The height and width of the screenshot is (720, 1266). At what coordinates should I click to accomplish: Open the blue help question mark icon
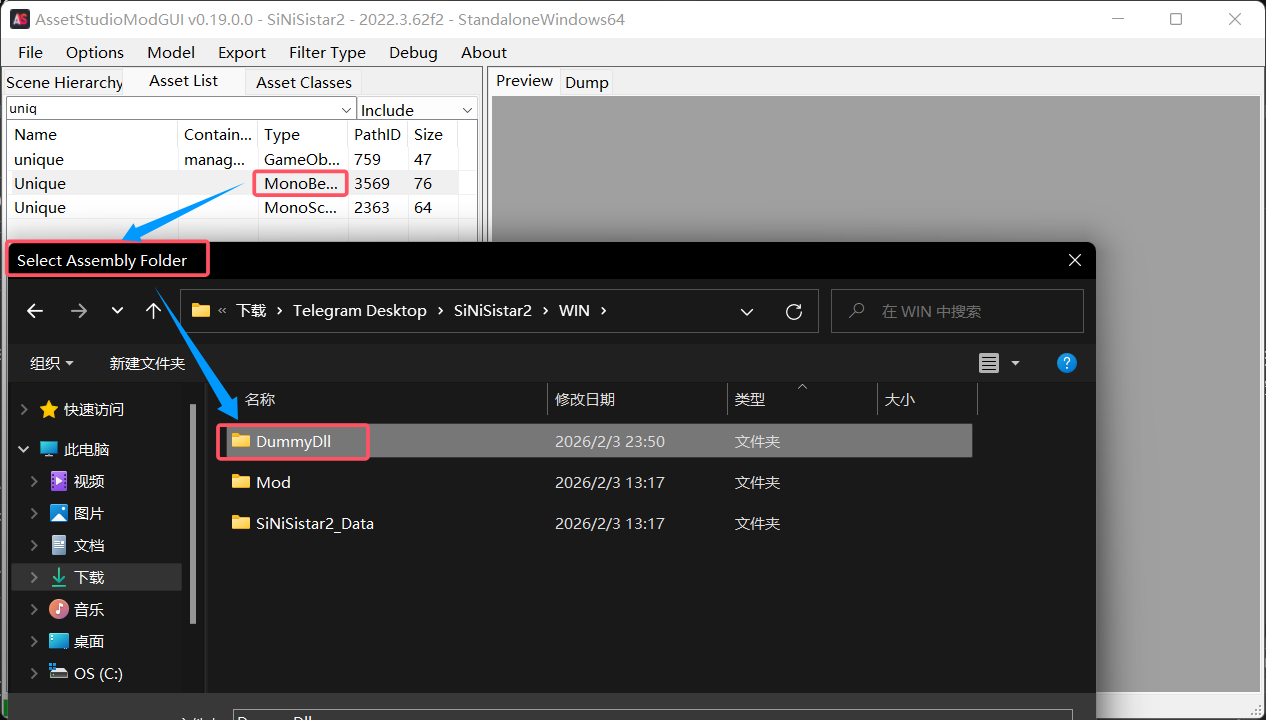pos(1067,363)
